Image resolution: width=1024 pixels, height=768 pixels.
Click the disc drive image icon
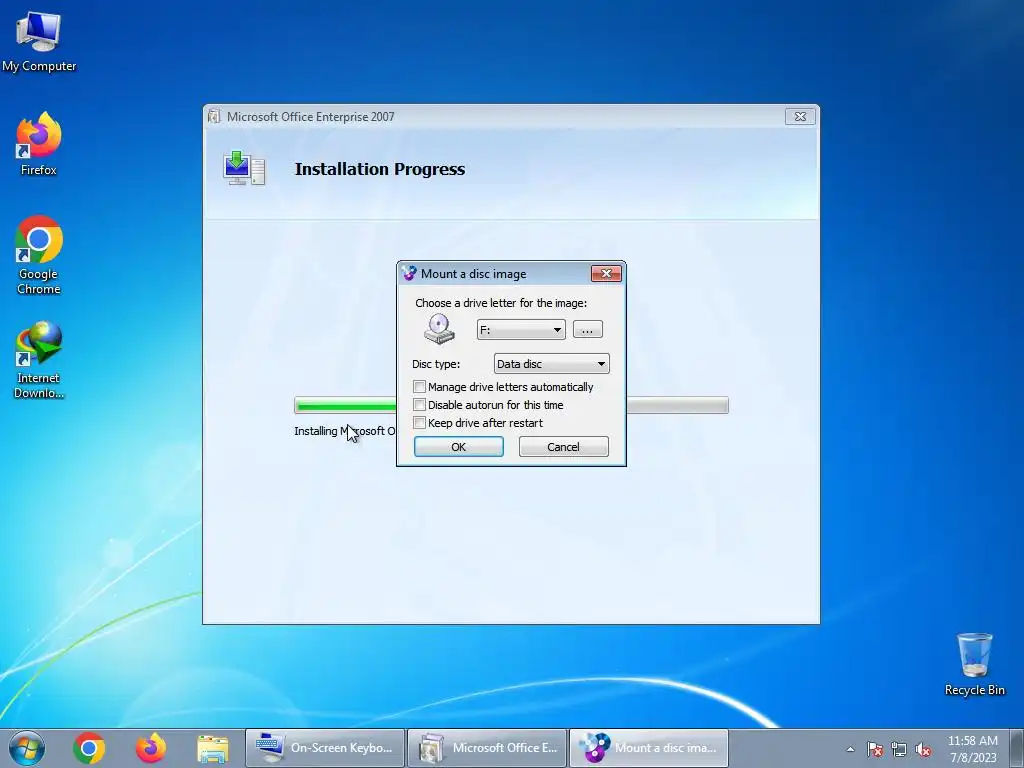(439, 328)
